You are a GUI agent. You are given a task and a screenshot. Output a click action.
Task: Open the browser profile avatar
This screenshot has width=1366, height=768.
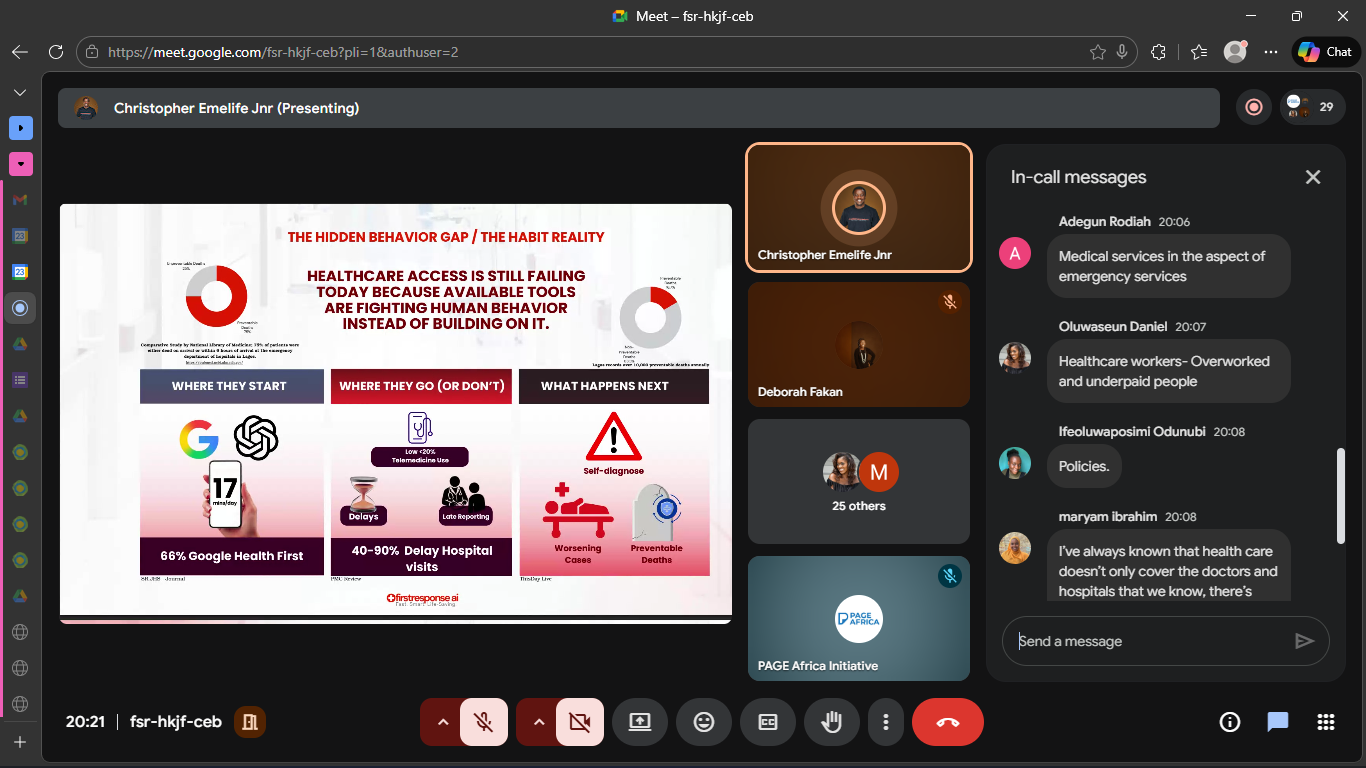pyautogui.click(x=1236, y=52)
